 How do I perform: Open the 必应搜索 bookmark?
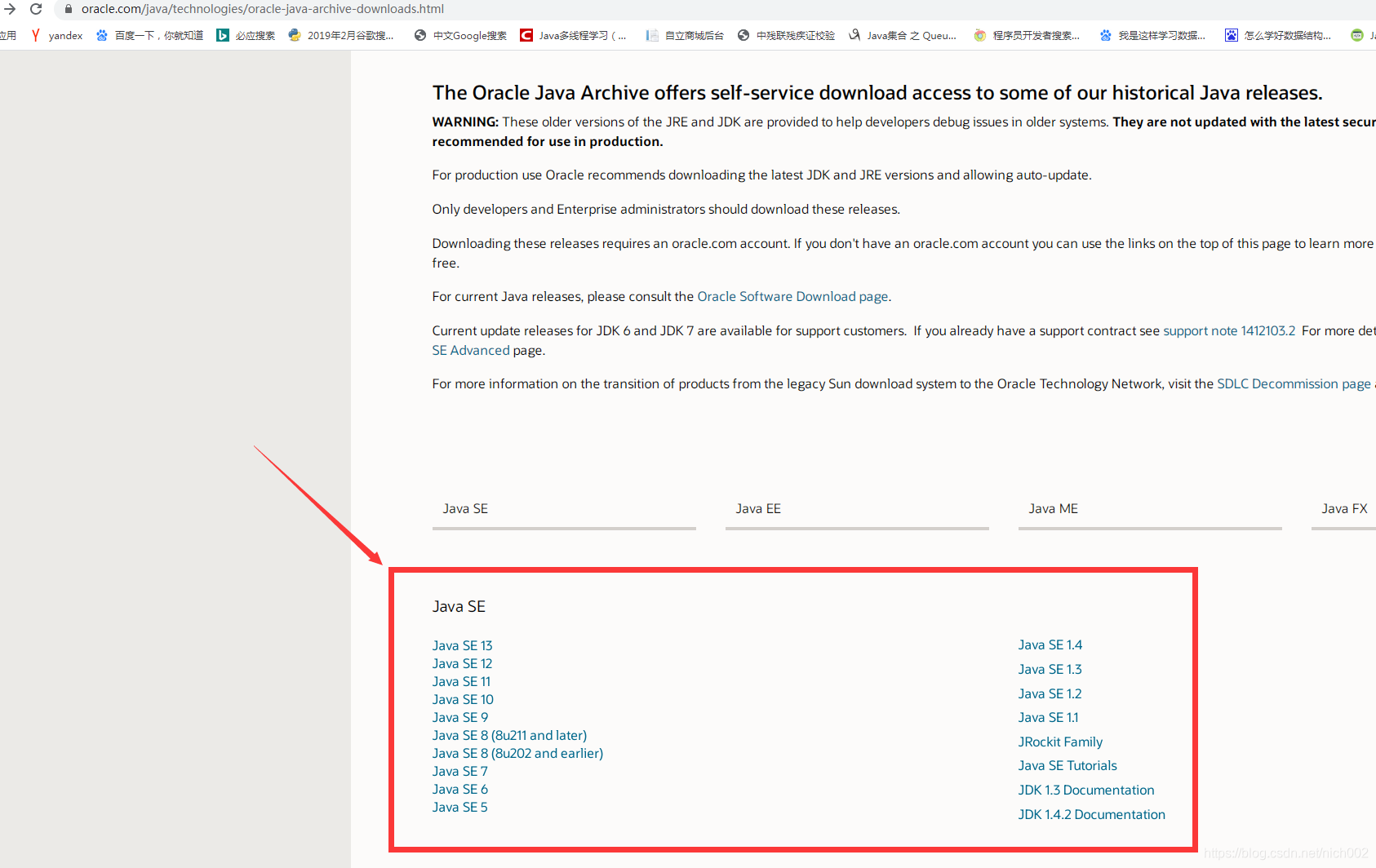coord(246,35)
